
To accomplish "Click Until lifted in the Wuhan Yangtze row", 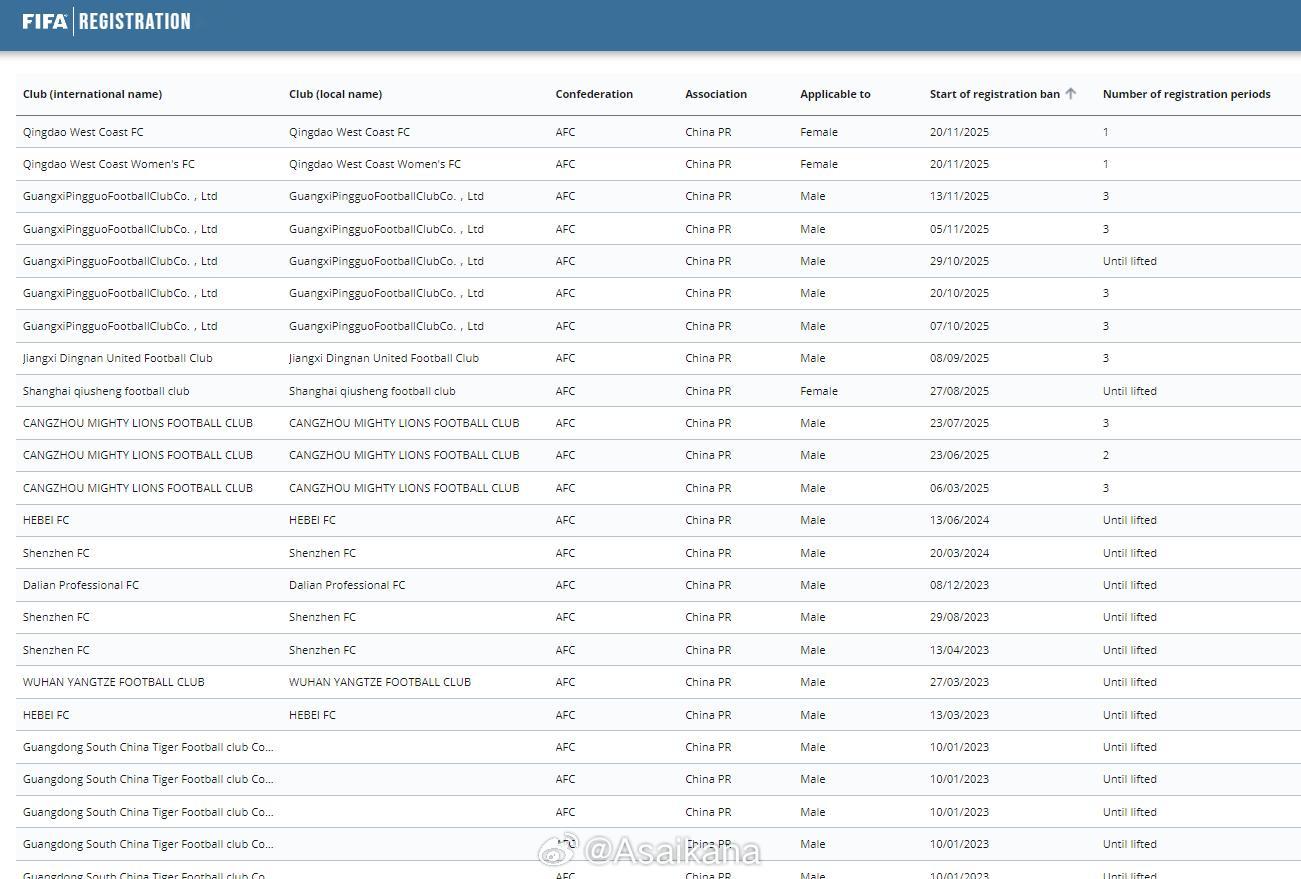I will point(1129,682).
